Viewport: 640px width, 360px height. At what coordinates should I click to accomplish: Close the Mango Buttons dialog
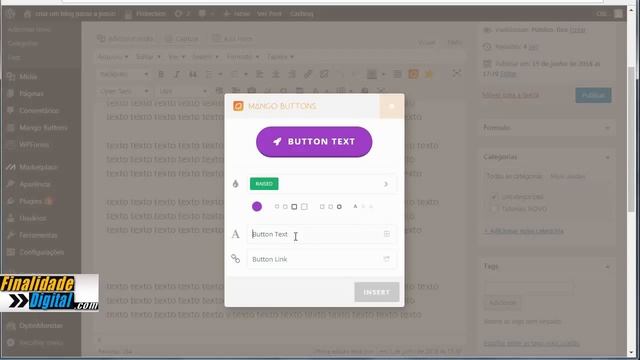click(x=391, y=106)
